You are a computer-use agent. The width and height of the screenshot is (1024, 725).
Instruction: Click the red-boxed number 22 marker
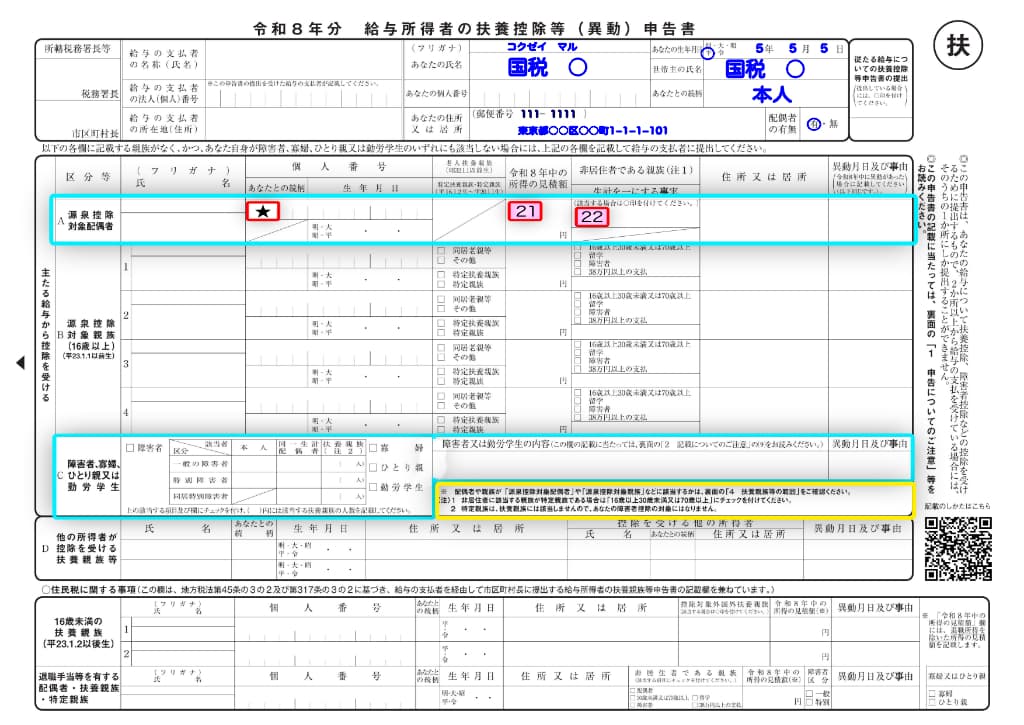[x=592, y=216]
